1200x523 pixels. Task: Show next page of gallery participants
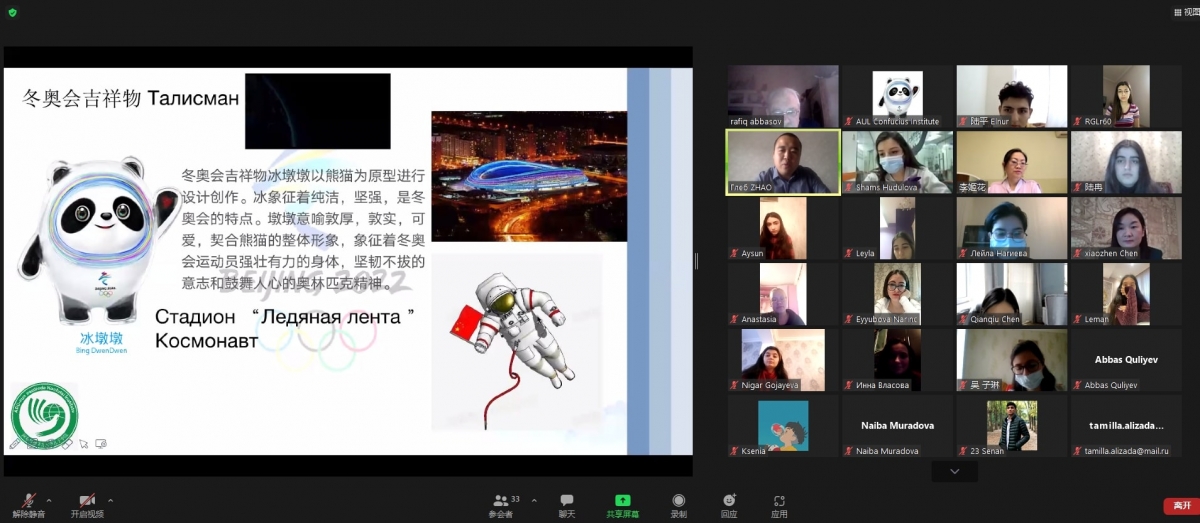[x=954, y=471]
